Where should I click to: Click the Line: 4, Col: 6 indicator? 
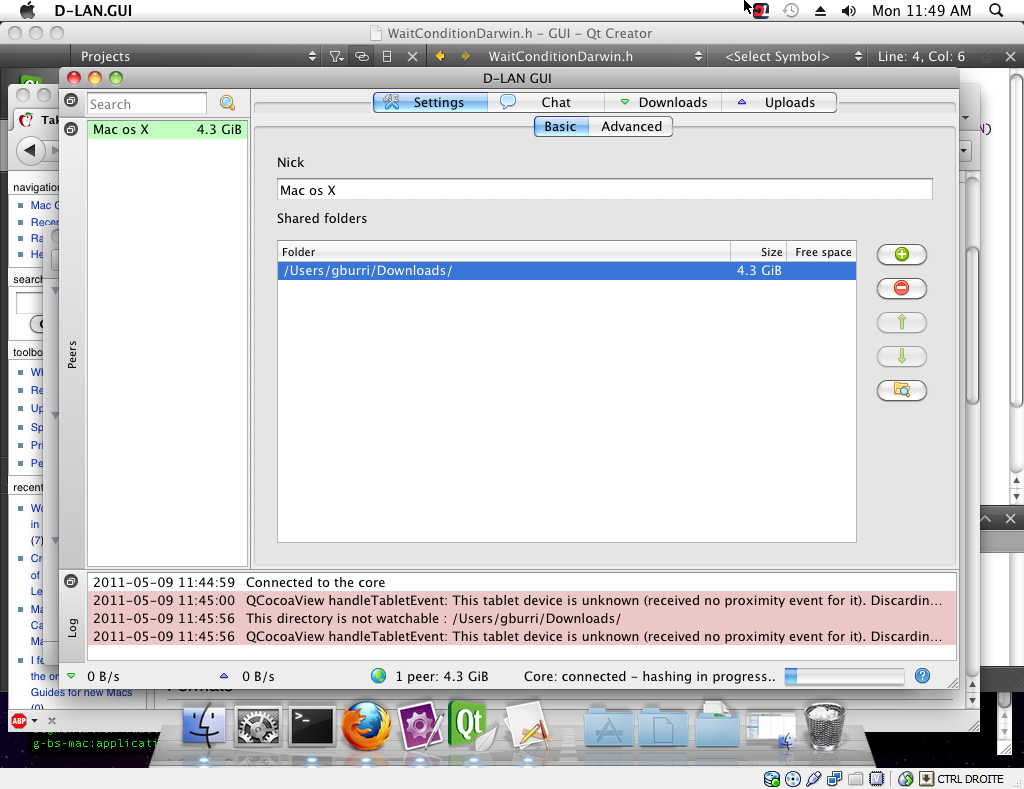click(921, 56)
